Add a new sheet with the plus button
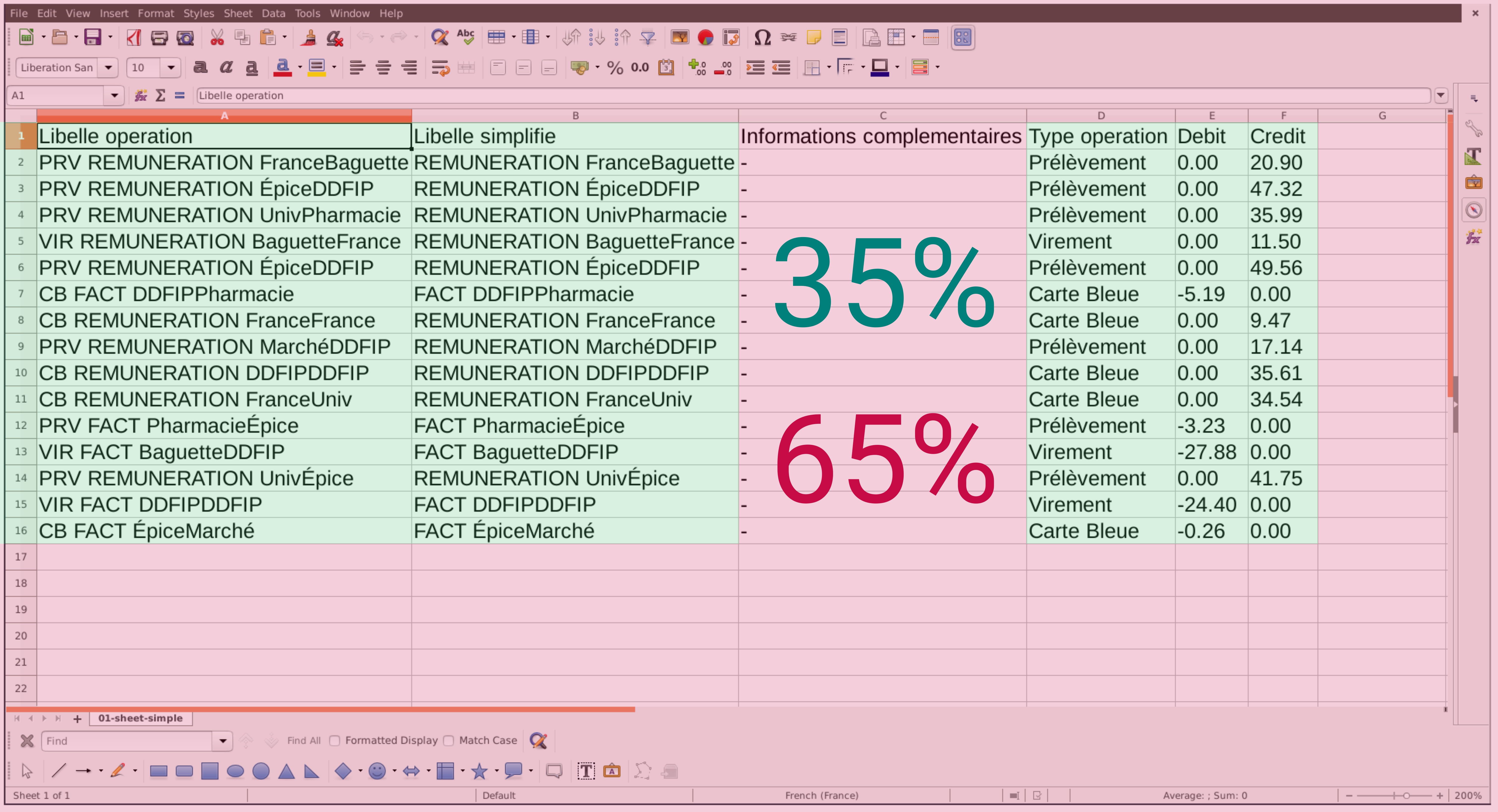Viewport: 1498px width, 812px height. pyautogui.click(x=77, y=718)
